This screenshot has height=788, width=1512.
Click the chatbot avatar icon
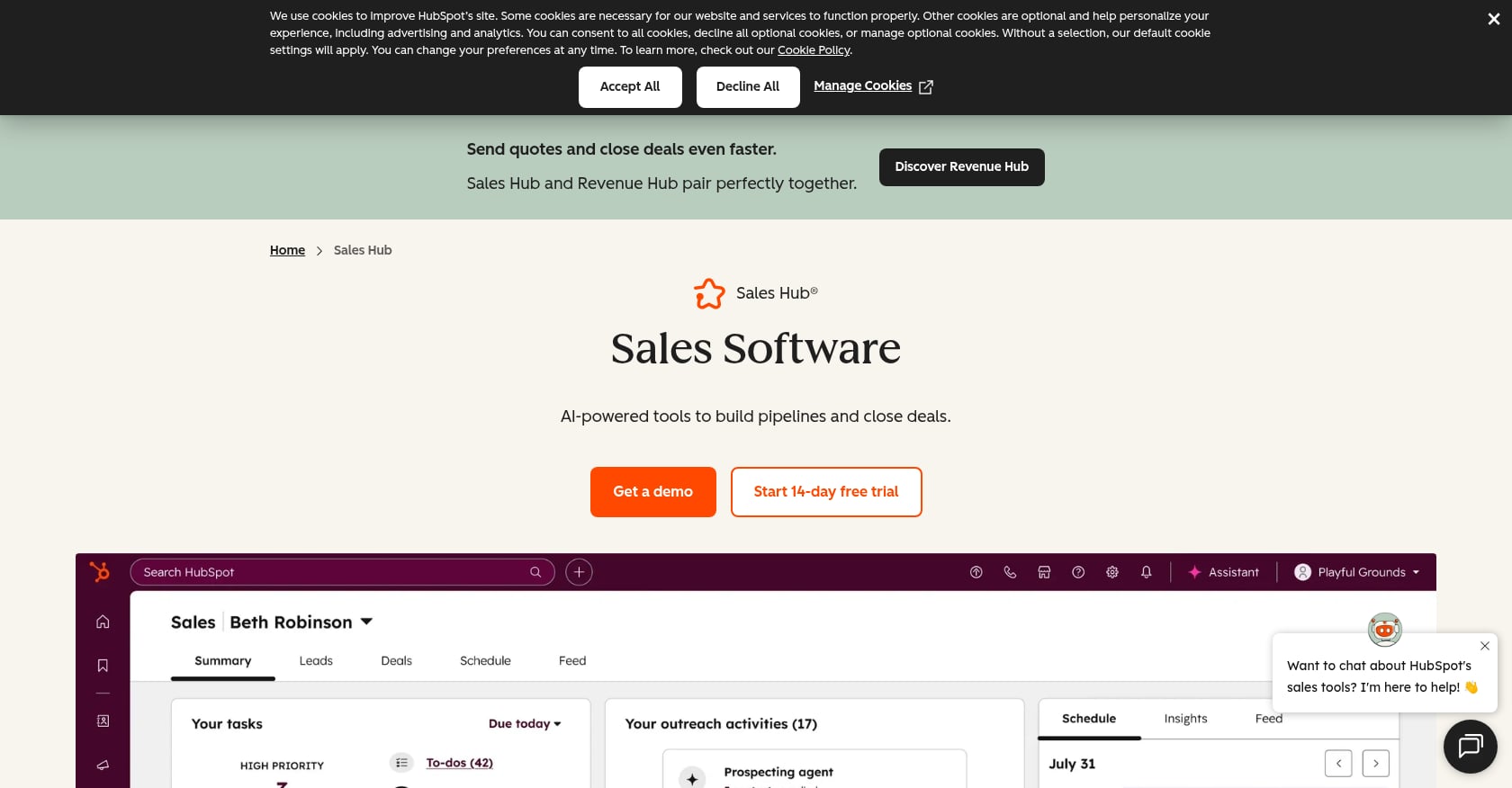pyautogui.click(x=1384, y=630)
